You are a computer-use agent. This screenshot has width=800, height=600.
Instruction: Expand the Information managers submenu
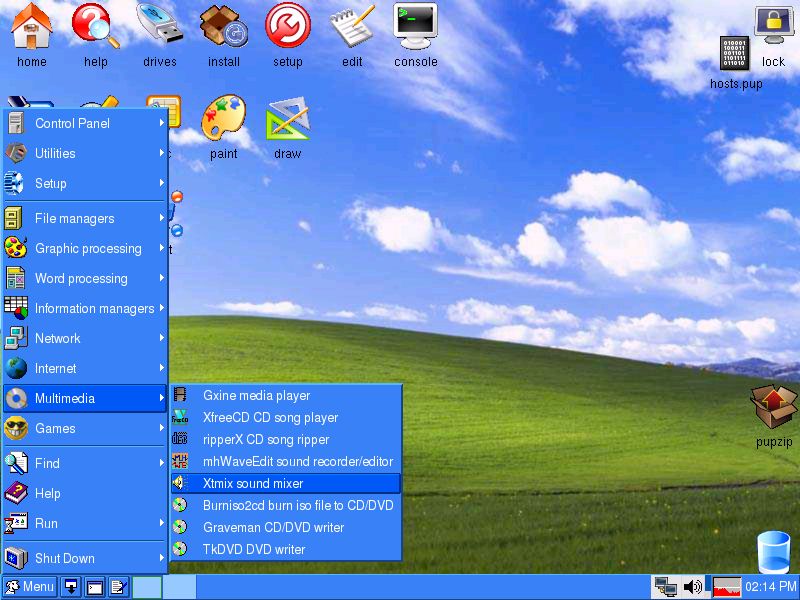[x=85, y=309]
